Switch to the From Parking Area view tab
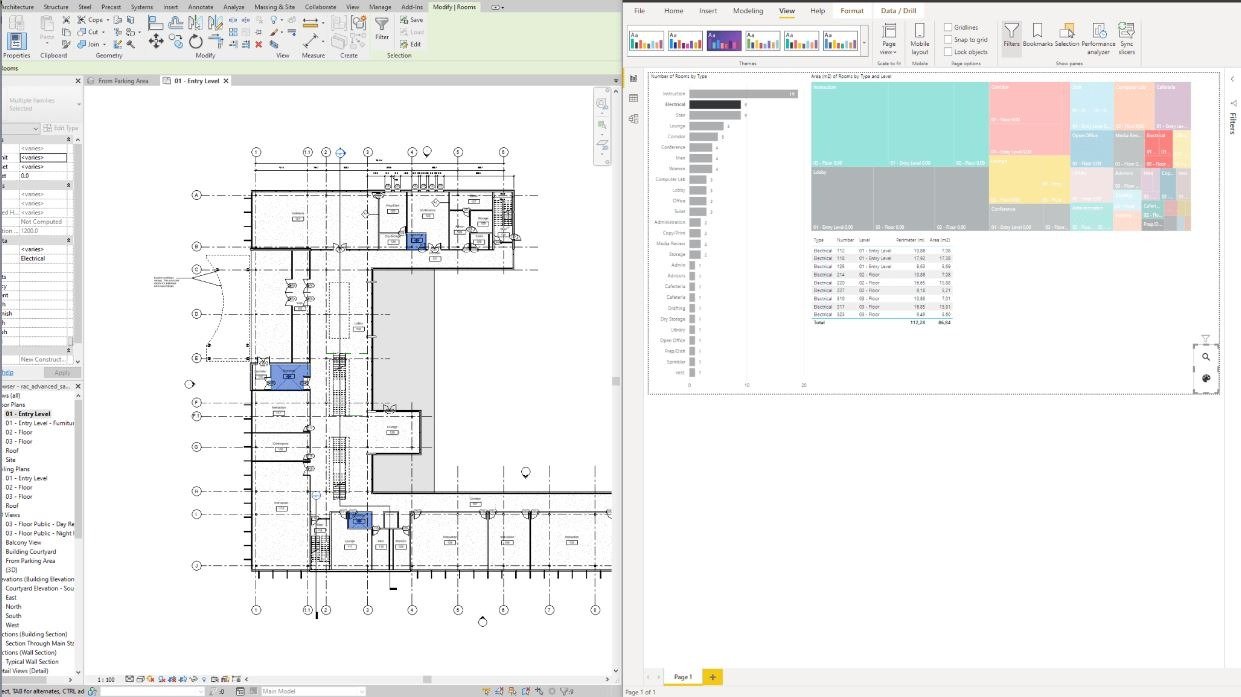This screenshot has height=697, width=1241. [x=123, y=80]
